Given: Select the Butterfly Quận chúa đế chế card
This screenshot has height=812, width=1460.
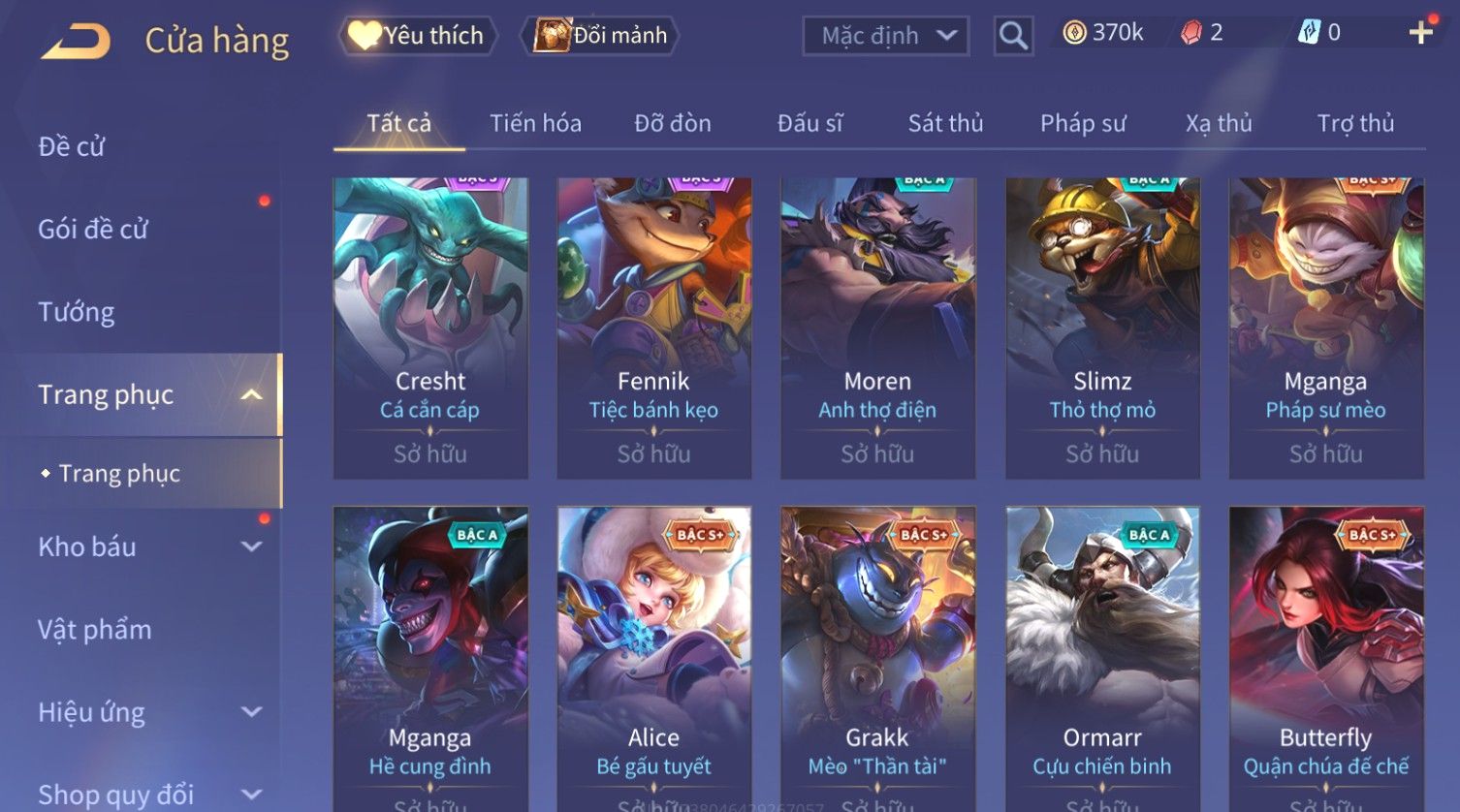Looking at the screenshot, I should coord(1326,659).
